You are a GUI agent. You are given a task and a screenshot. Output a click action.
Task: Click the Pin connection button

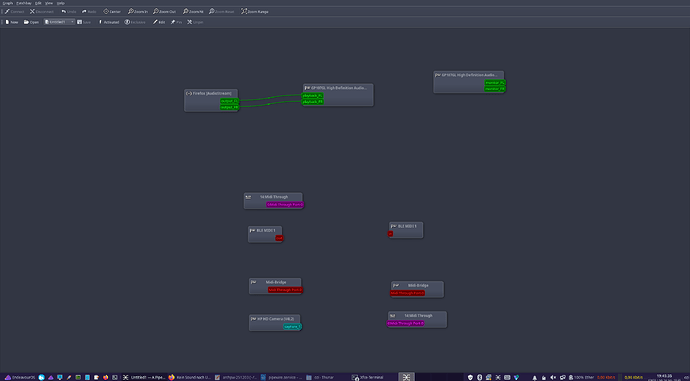tap(176, 22)
